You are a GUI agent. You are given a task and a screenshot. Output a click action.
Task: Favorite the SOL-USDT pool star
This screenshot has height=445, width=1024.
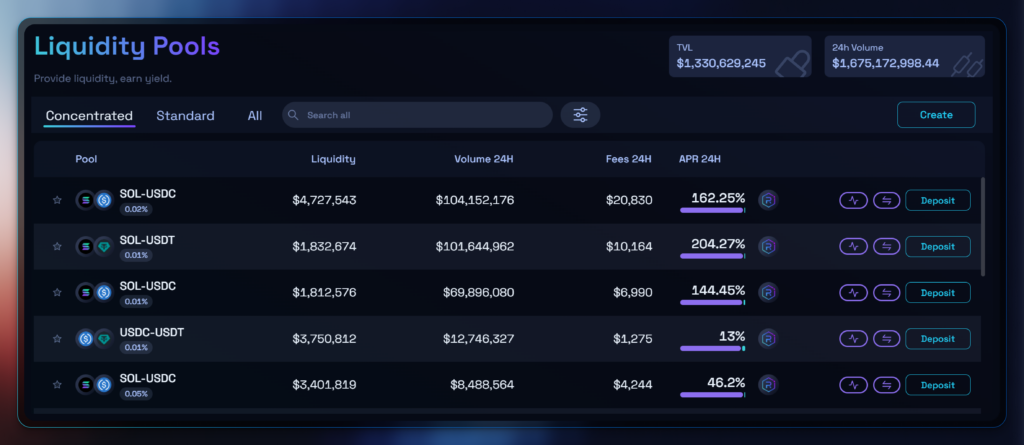[57, 246]
